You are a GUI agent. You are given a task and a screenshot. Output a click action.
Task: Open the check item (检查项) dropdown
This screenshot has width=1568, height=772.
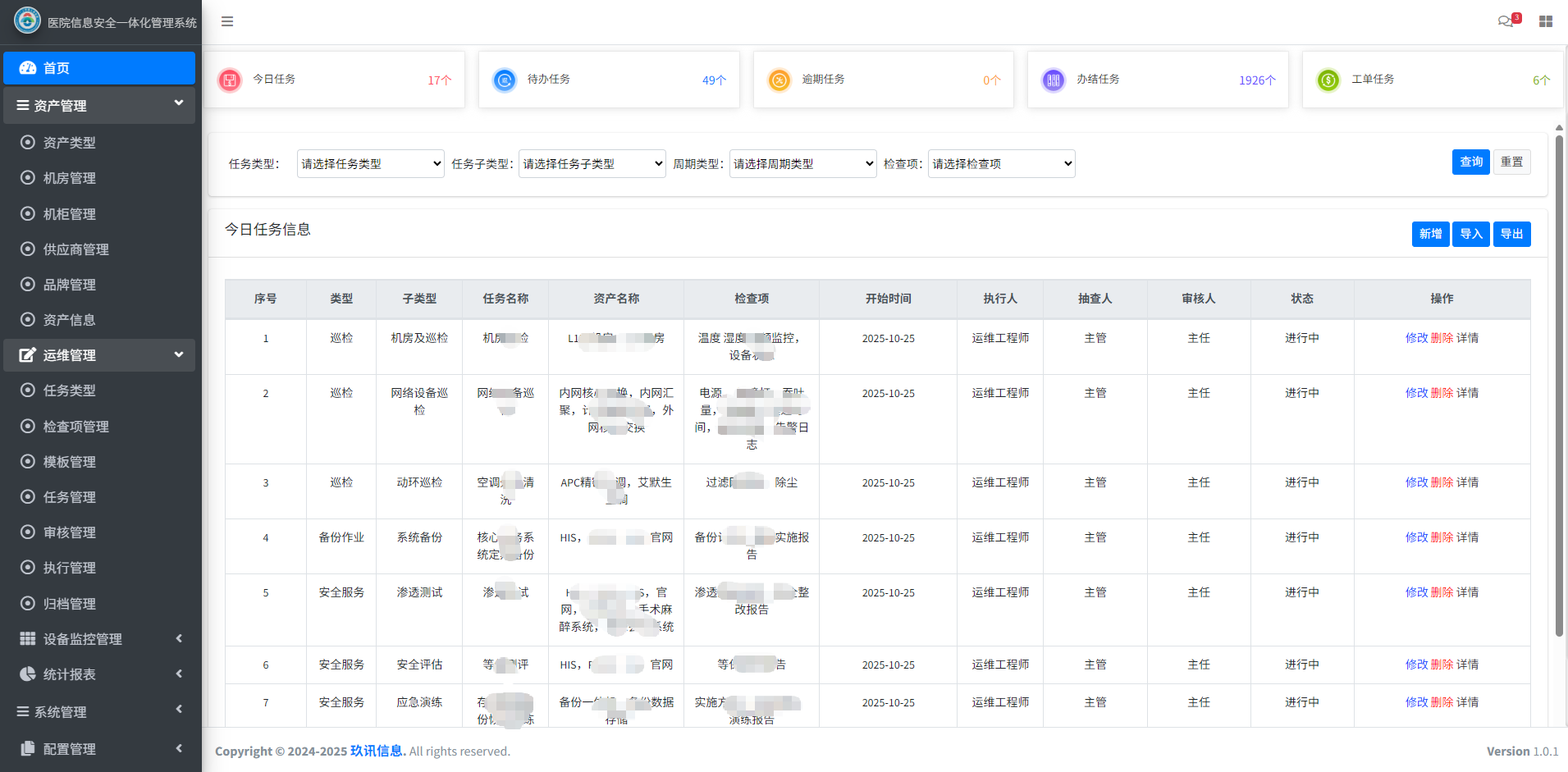coord(1001,164)
